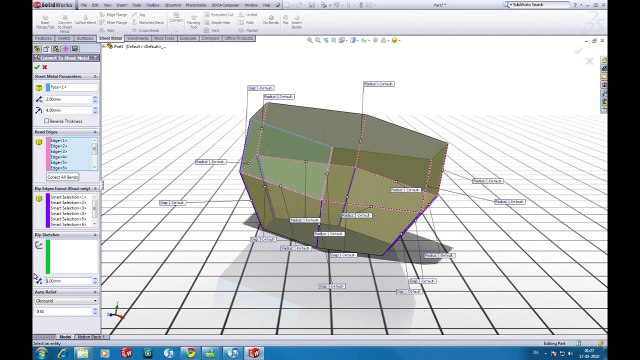Click the Flatten tool

click(x=249, y=30)
